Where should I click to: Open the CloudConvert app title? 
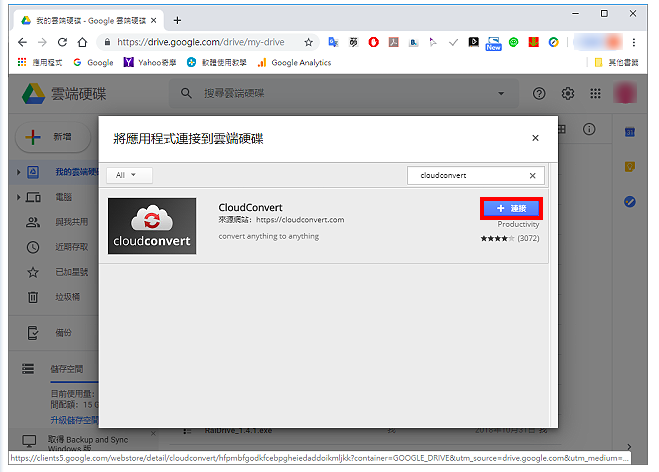coord(250,207)
